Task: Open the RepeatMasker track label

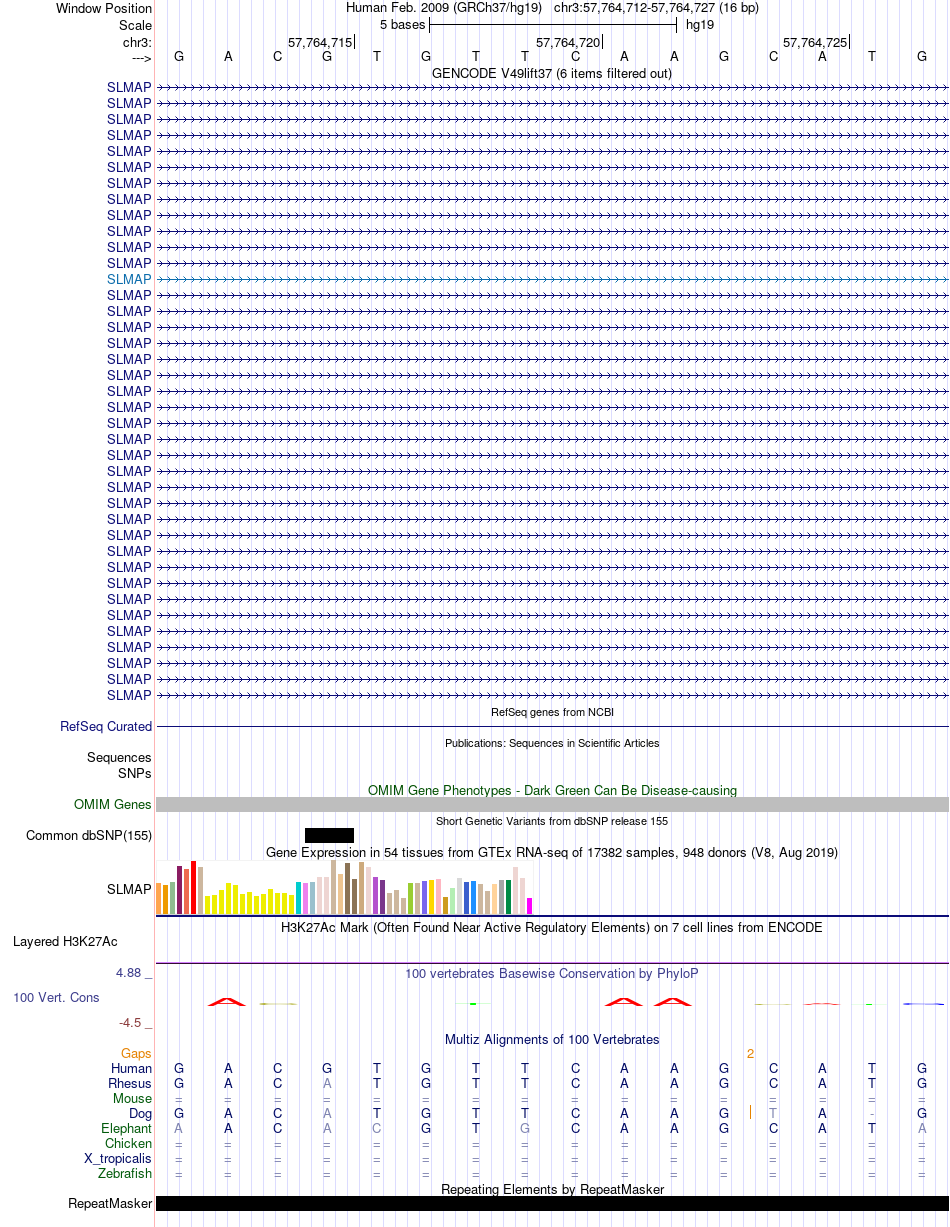Action: (110, 1203)
